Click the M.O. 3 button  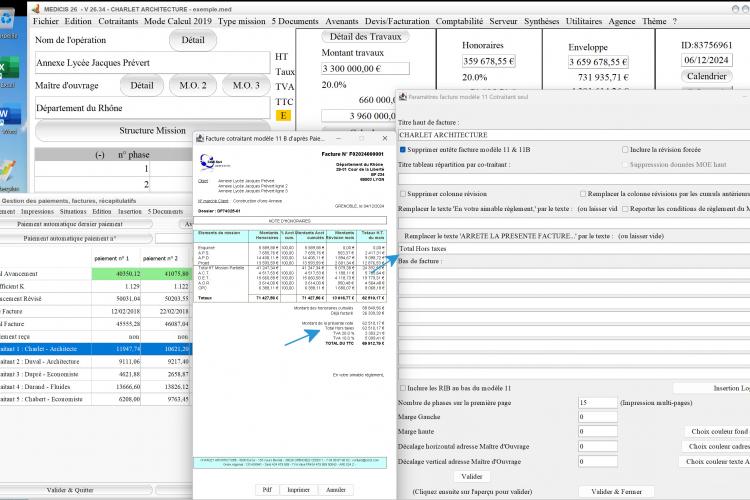(246, 86)
